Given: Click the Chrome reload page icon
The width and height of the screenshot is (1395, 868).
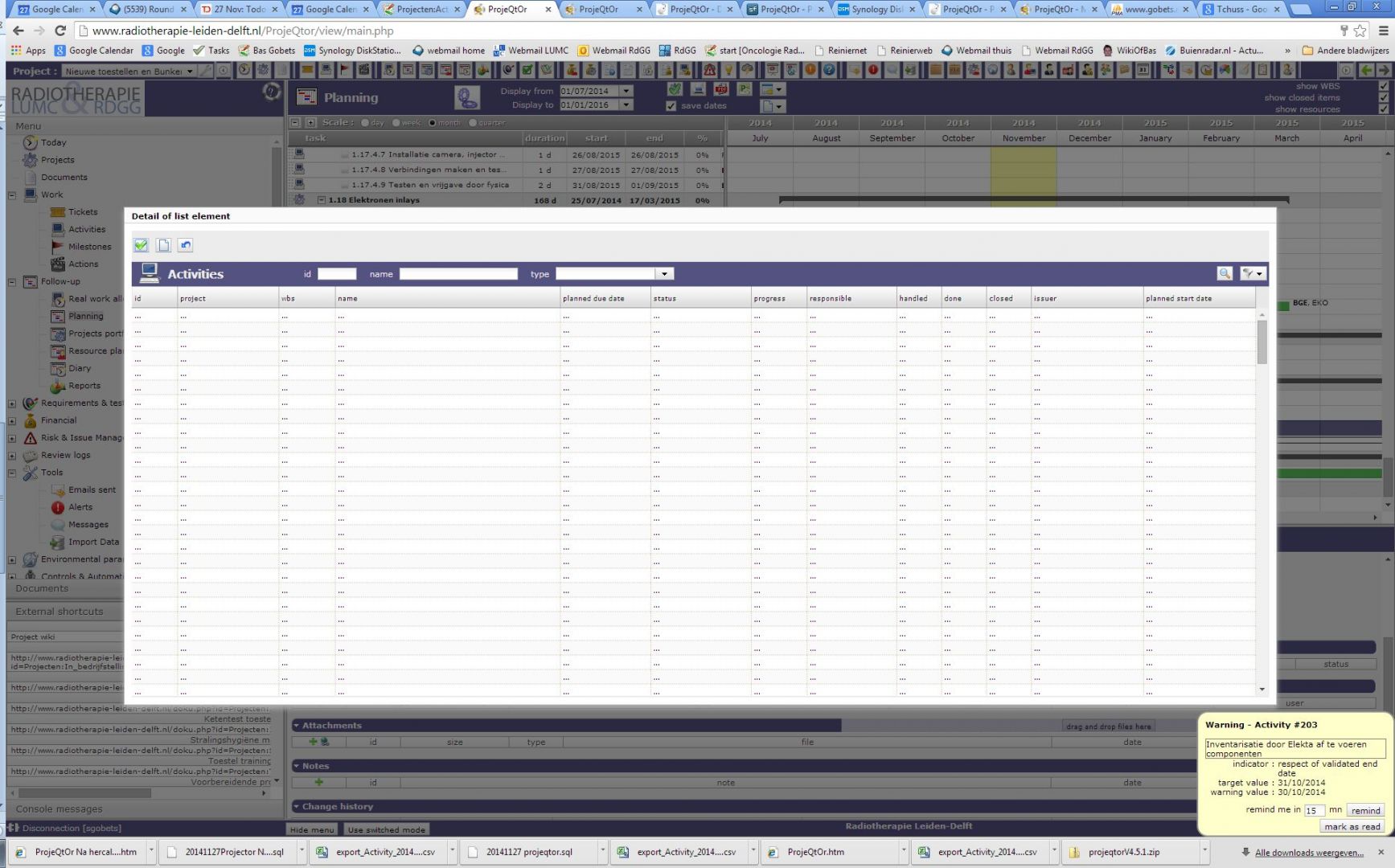Looking at the screenshot, I should pyautogui.click(x=59, y=31).
